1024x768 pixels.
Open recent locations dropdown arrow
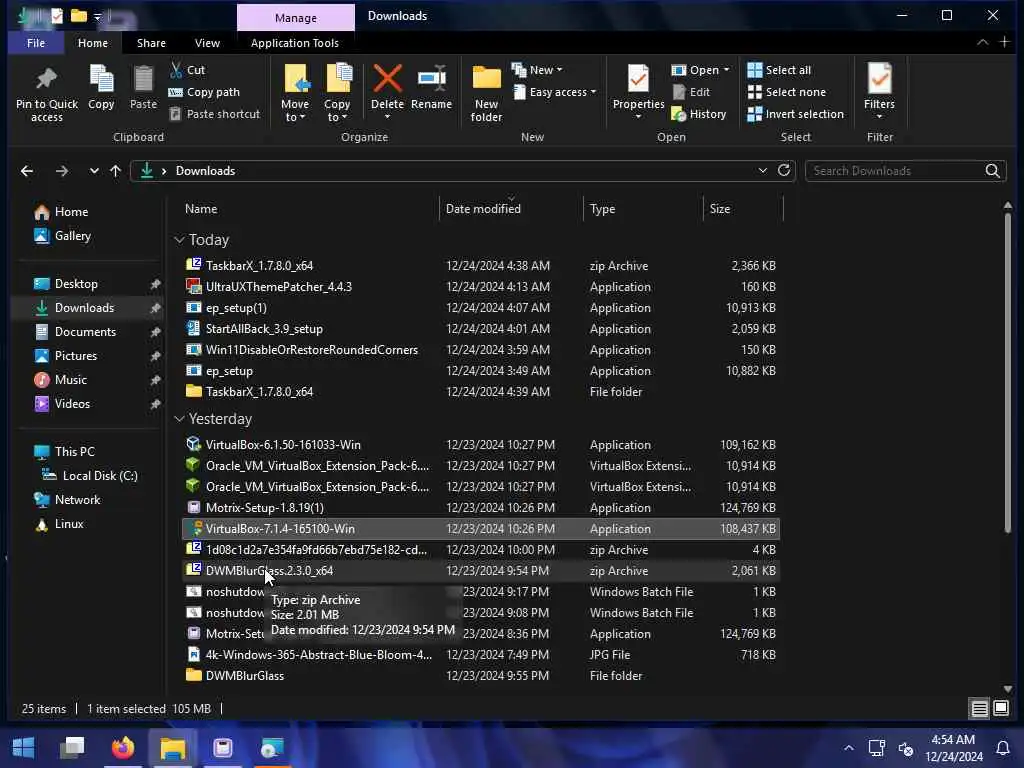click(x=94, y=171)
